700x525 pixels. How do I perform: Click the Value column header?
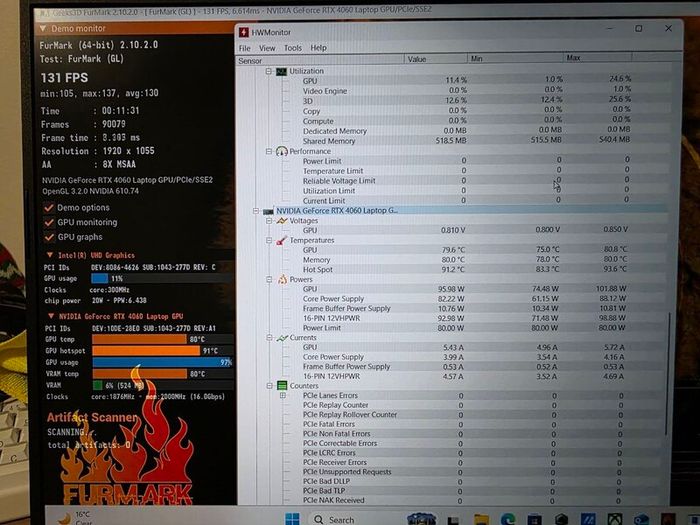436,59
